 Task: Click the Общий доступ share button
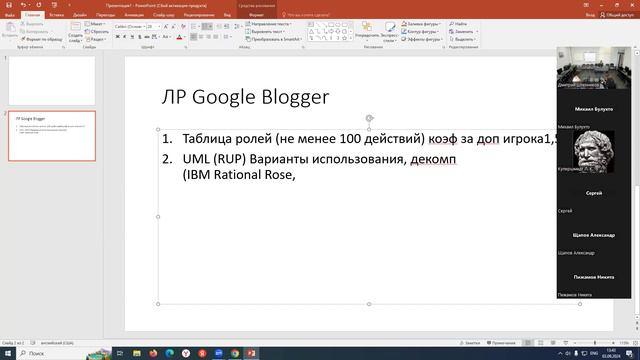[617, 15]
